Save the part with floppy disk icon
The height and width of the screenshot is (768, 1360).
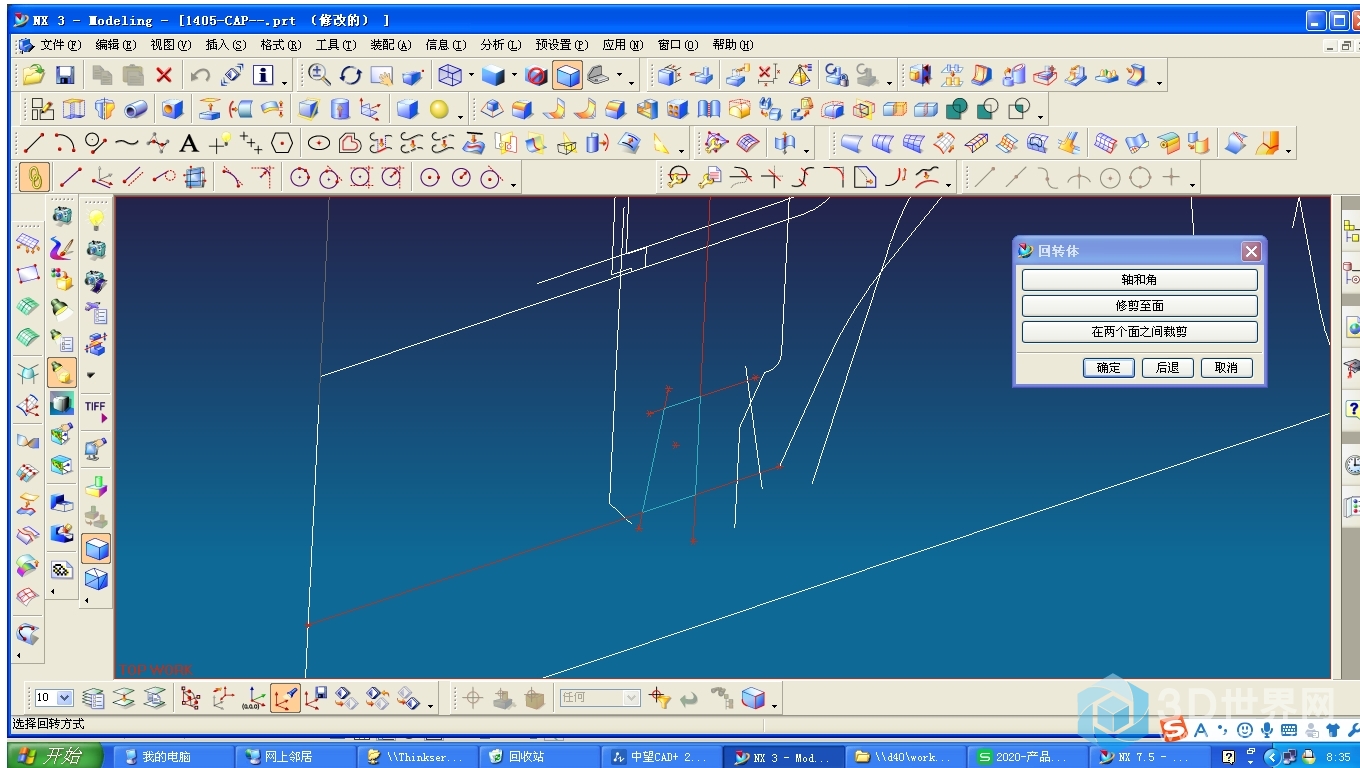click(x=65, y=75)
